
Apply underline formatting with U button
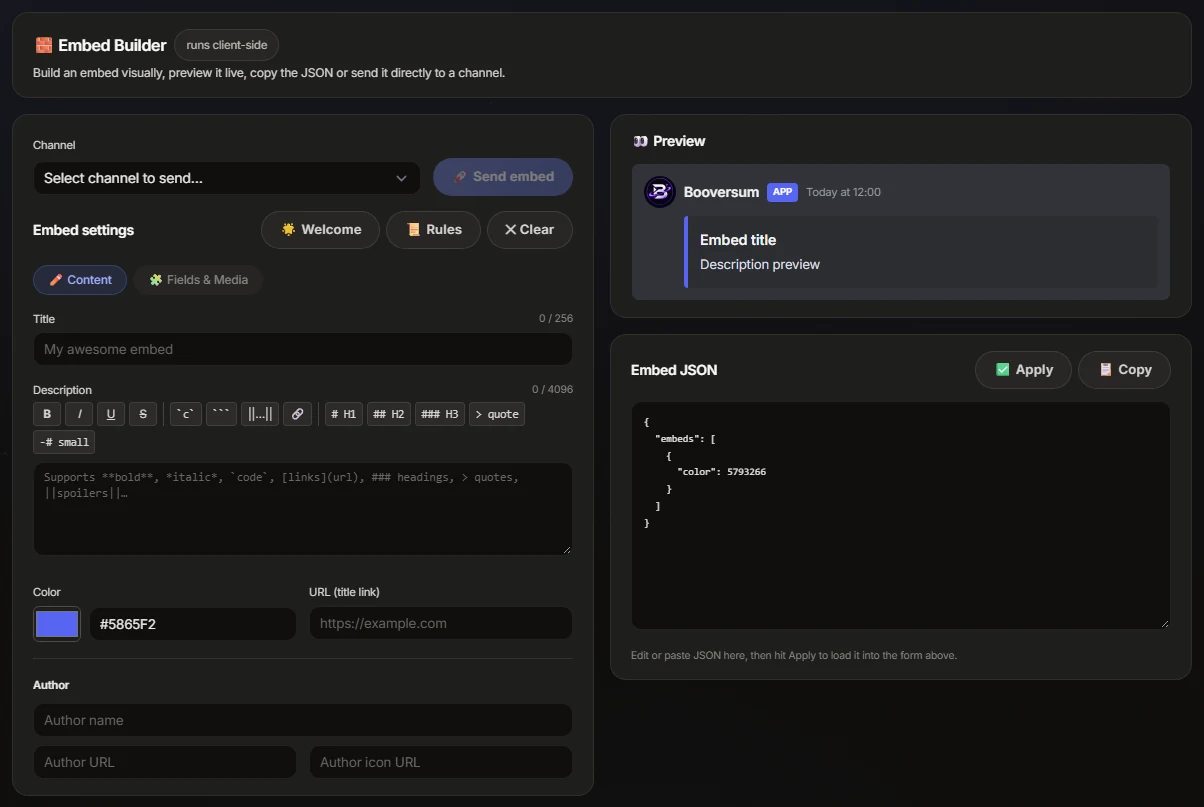111,414
